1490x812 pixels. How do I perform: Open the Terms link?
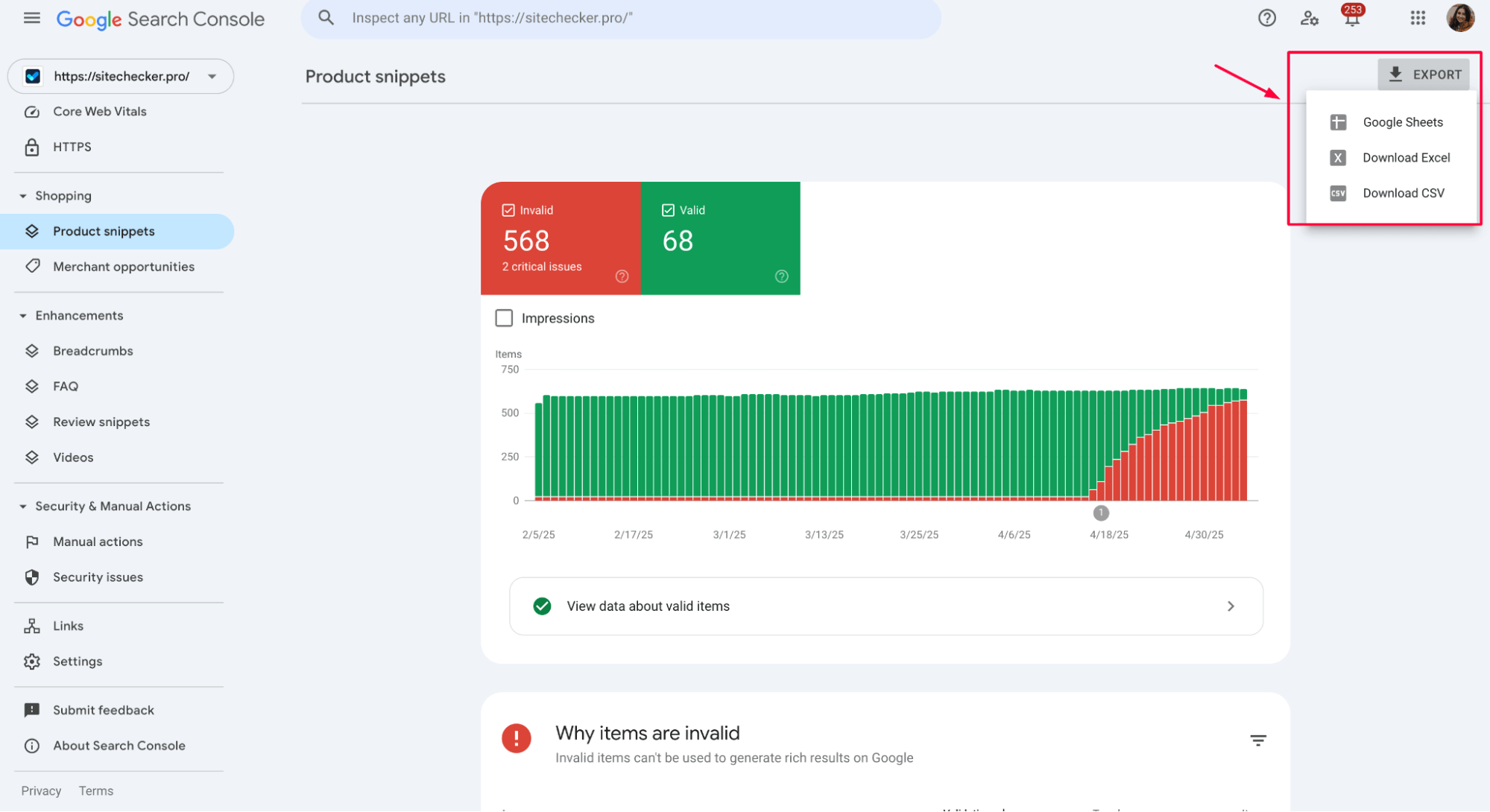[96, 791]
